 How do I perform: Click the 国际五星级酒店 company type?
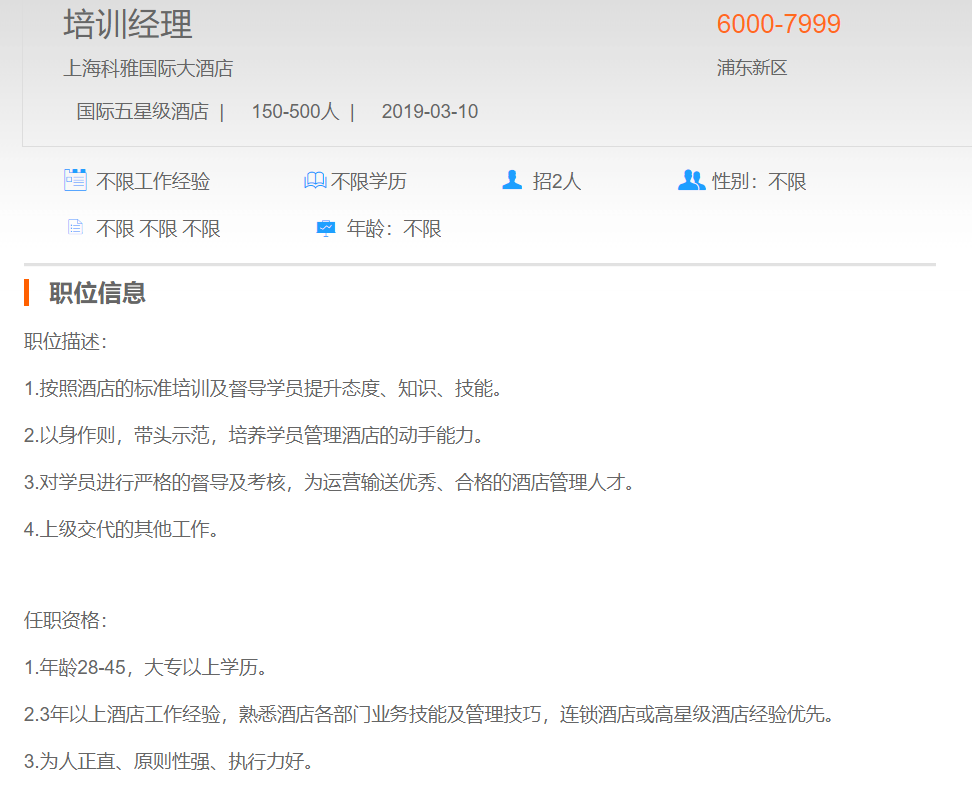(142, 112)
